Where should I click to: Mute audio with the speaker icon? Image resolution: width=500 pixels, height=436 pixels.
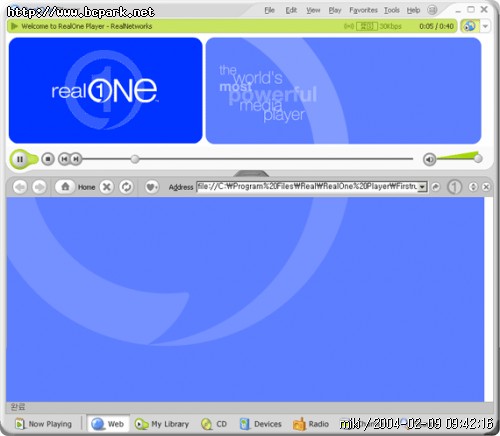429,160
